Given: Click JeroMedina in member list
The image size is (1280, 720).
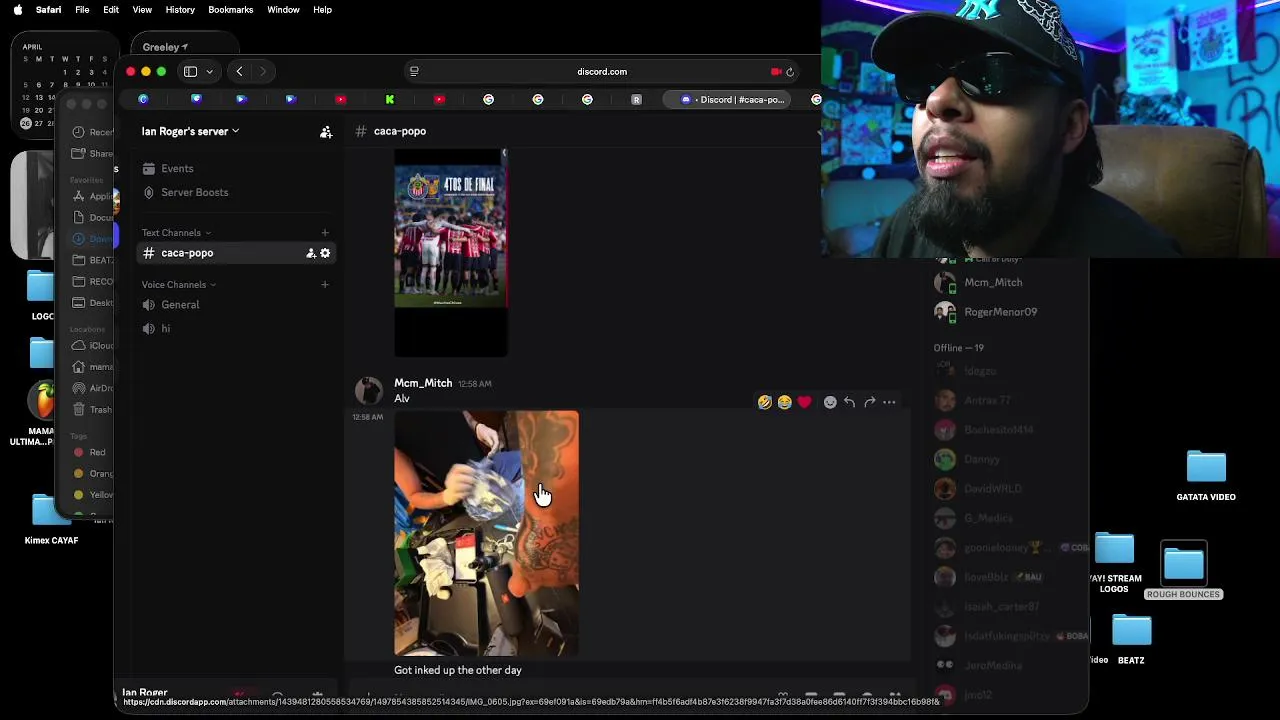Looking at the screenshot, I should 993,665.
